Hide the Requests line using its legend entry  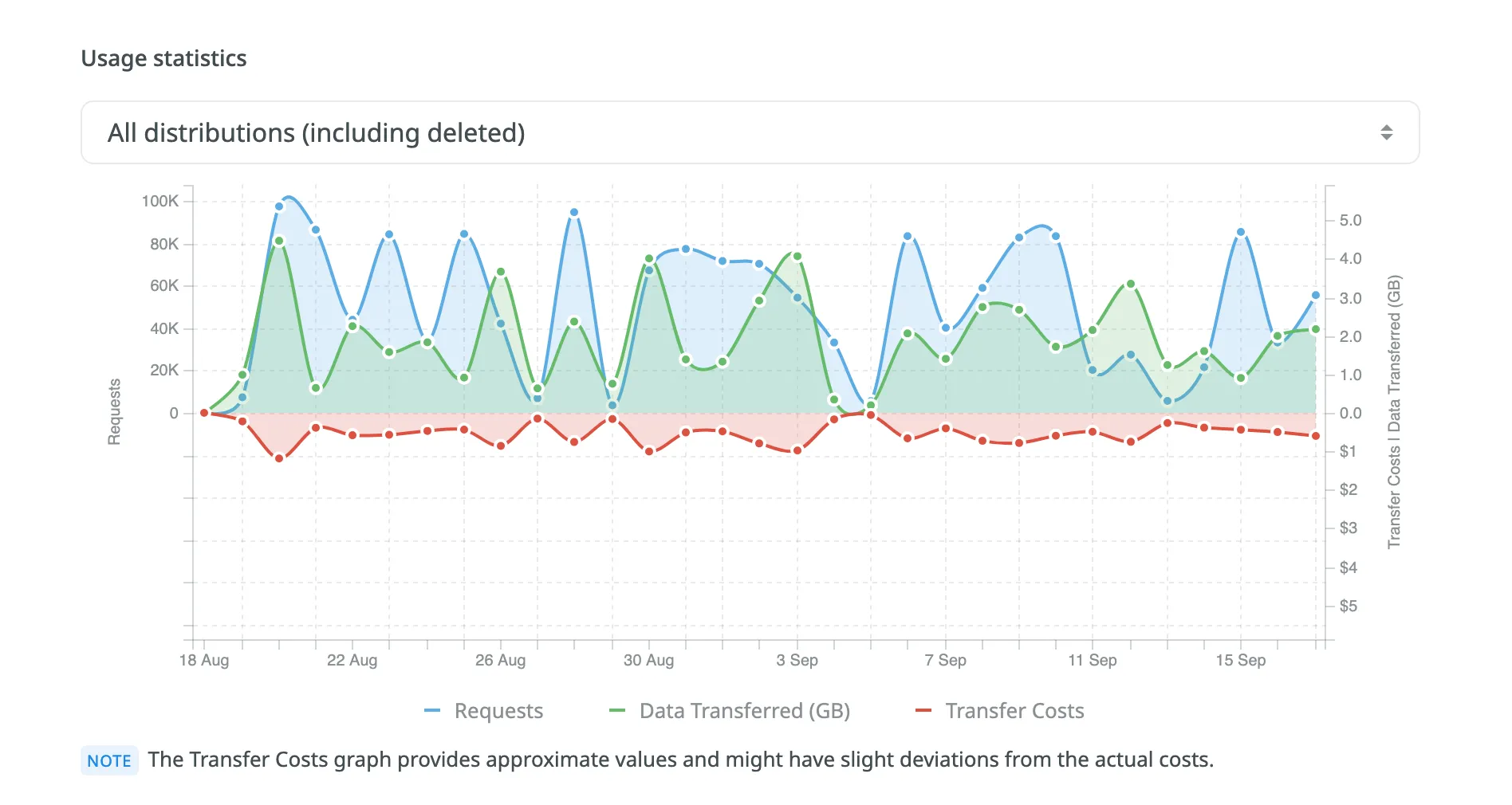tap(498, 710)
